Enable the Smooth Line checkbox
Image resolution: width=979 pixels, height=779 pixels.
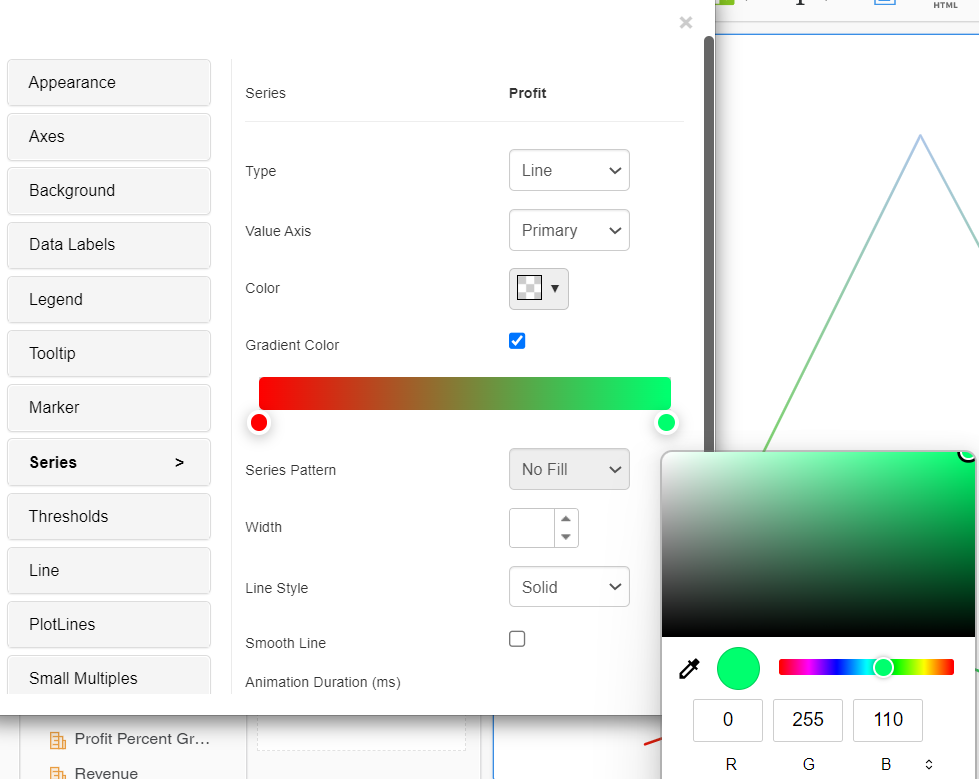click(517, 638)
